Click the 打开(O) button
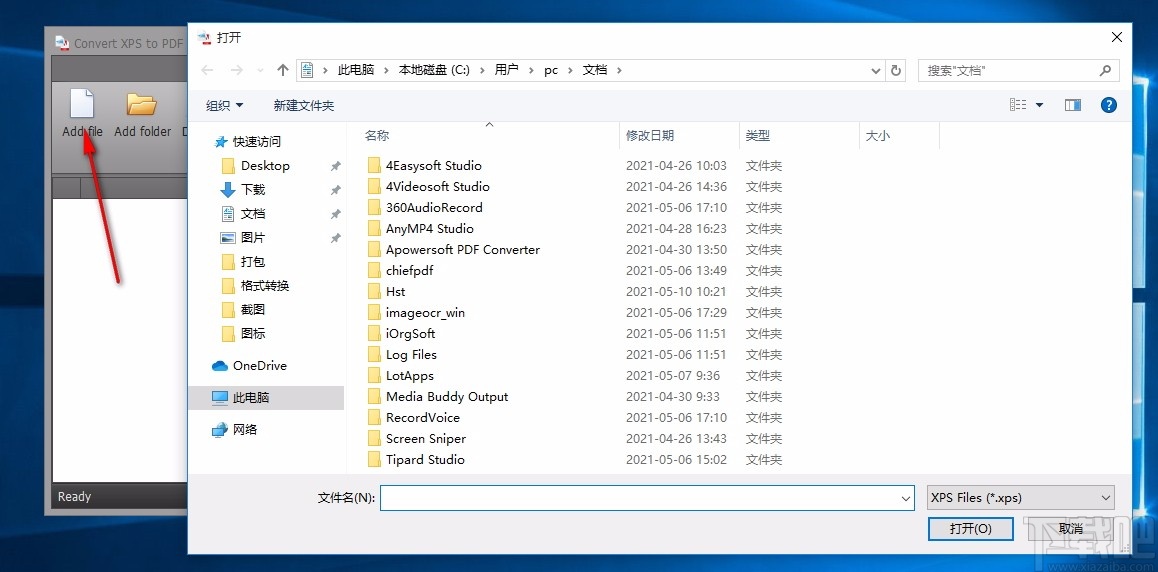Screen dimensions: 1158x572 click(970, 528)
